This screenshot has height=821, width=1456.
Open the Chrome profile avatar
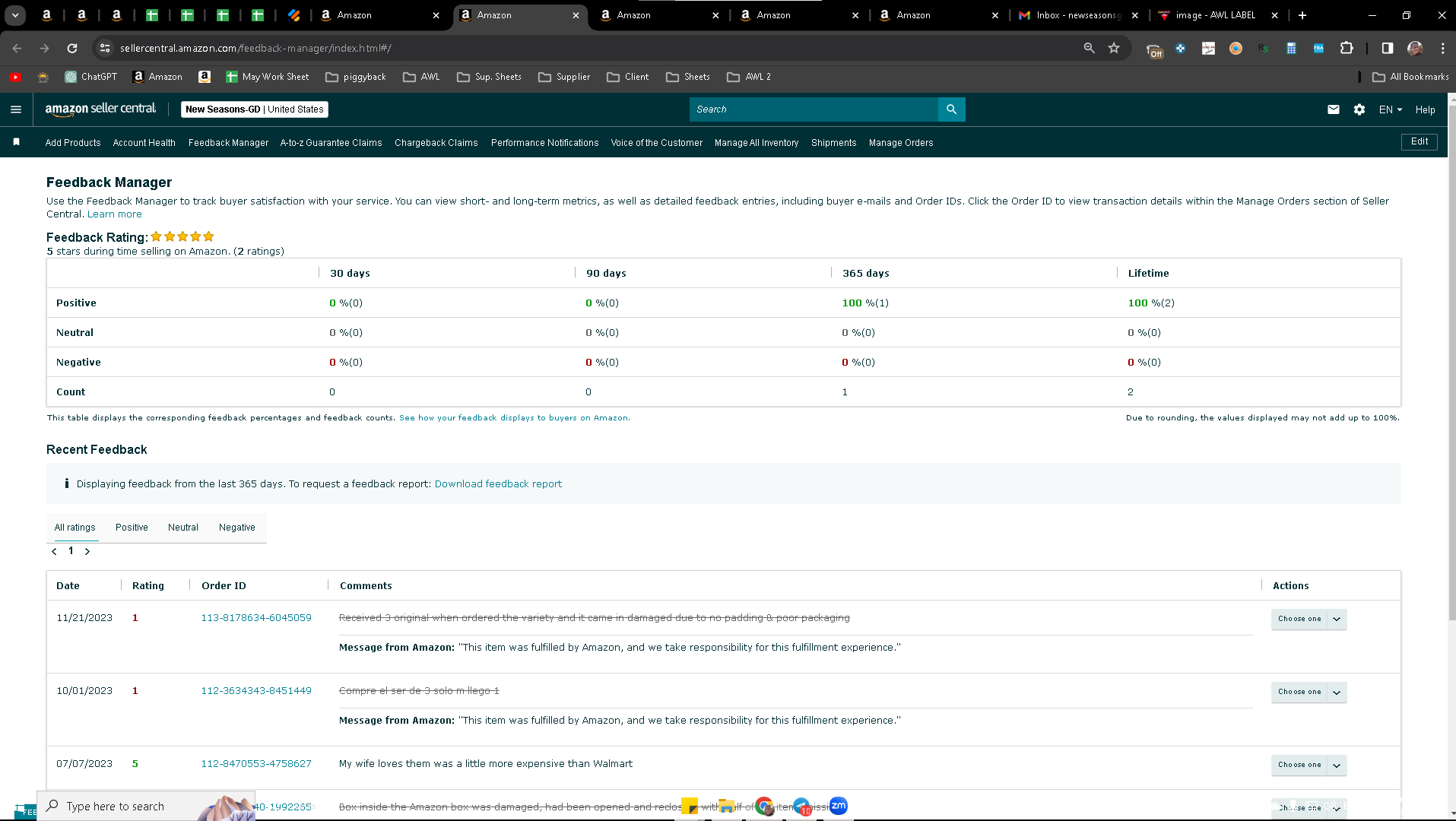[x=1415, y=48]
